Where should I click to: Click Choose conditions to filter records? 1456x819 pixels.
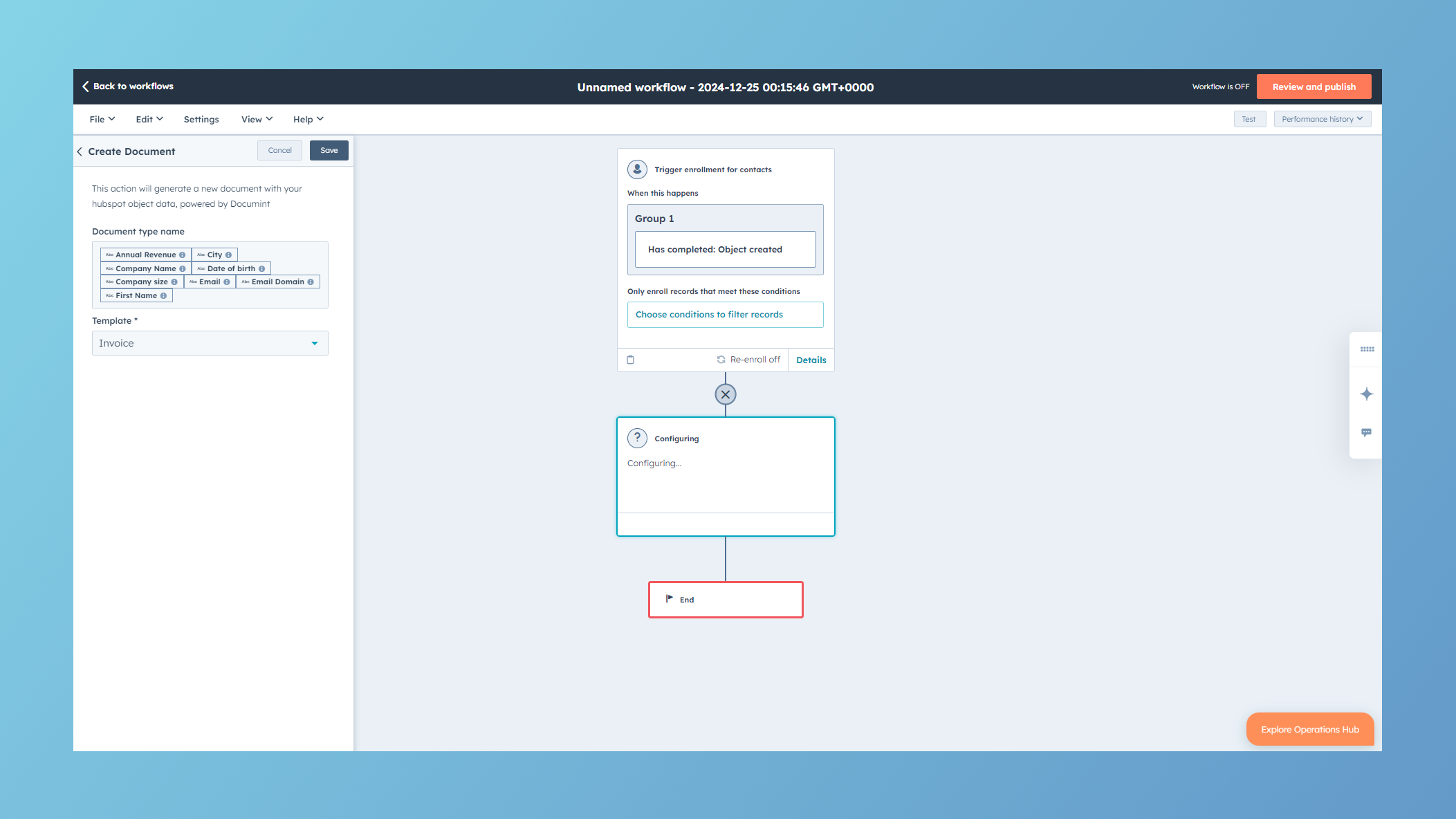click(725, 315)
